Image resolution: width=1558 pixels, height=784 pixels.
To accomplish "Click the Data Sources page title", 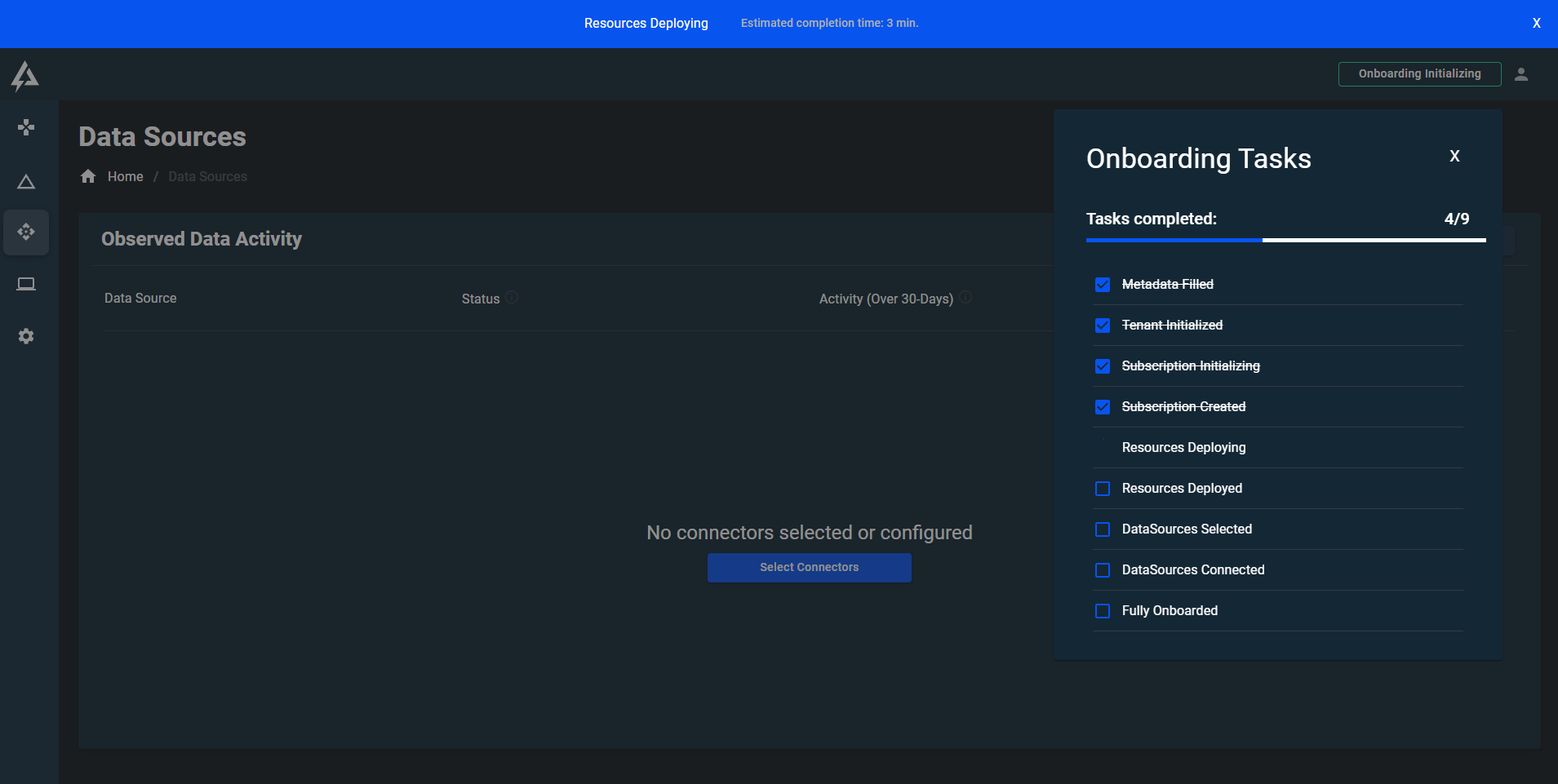I will (162, 136).
